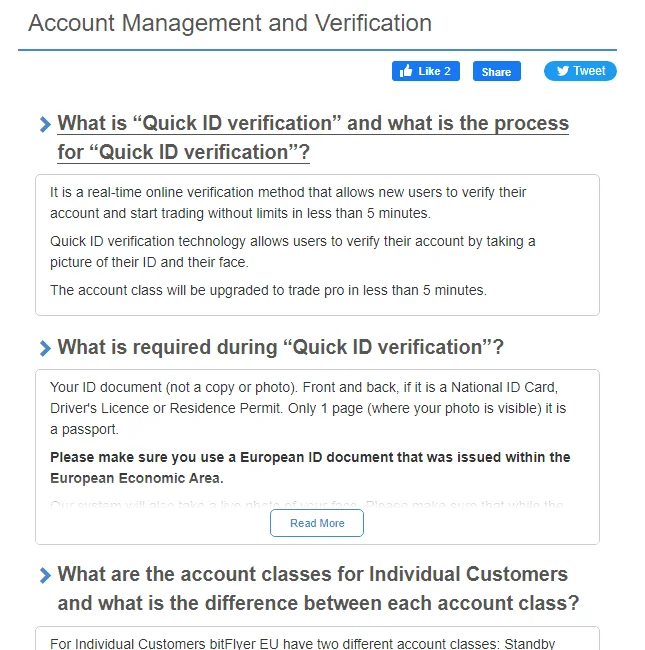The width and height of the screenshot is (645, 650).
Task: Click the Read More button
Action: (317, 523)
